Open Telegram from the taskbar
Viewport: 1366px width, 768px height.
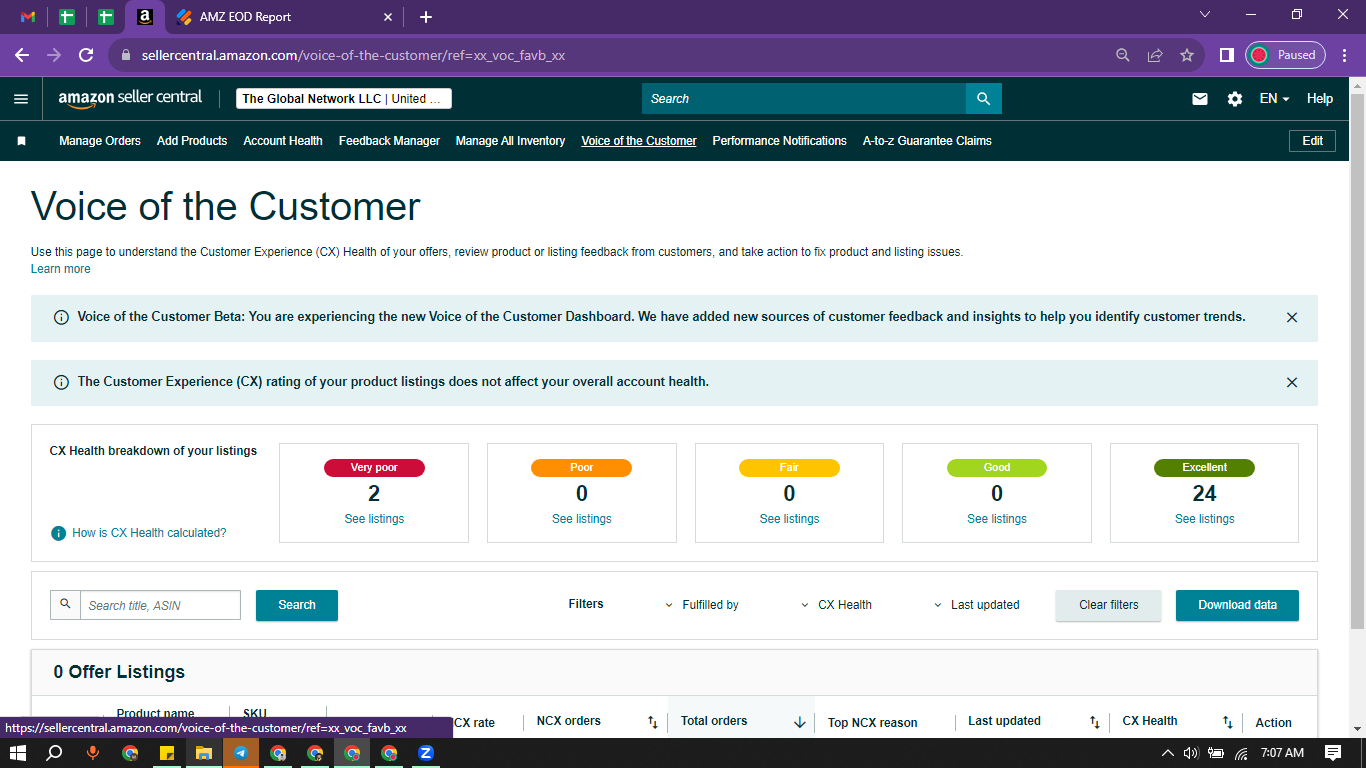click(x=241, y=753)
